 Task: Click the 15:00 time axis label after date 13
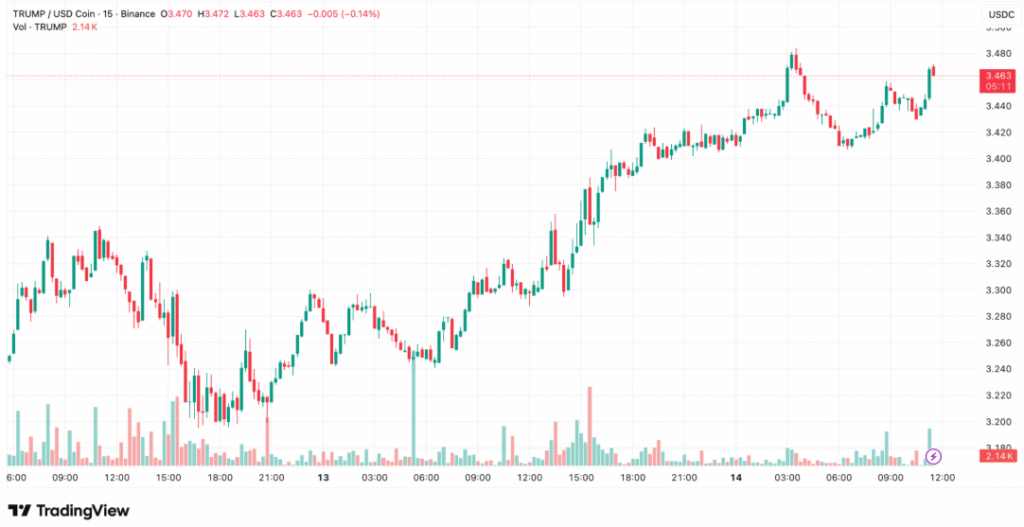[x=581, y=478]
